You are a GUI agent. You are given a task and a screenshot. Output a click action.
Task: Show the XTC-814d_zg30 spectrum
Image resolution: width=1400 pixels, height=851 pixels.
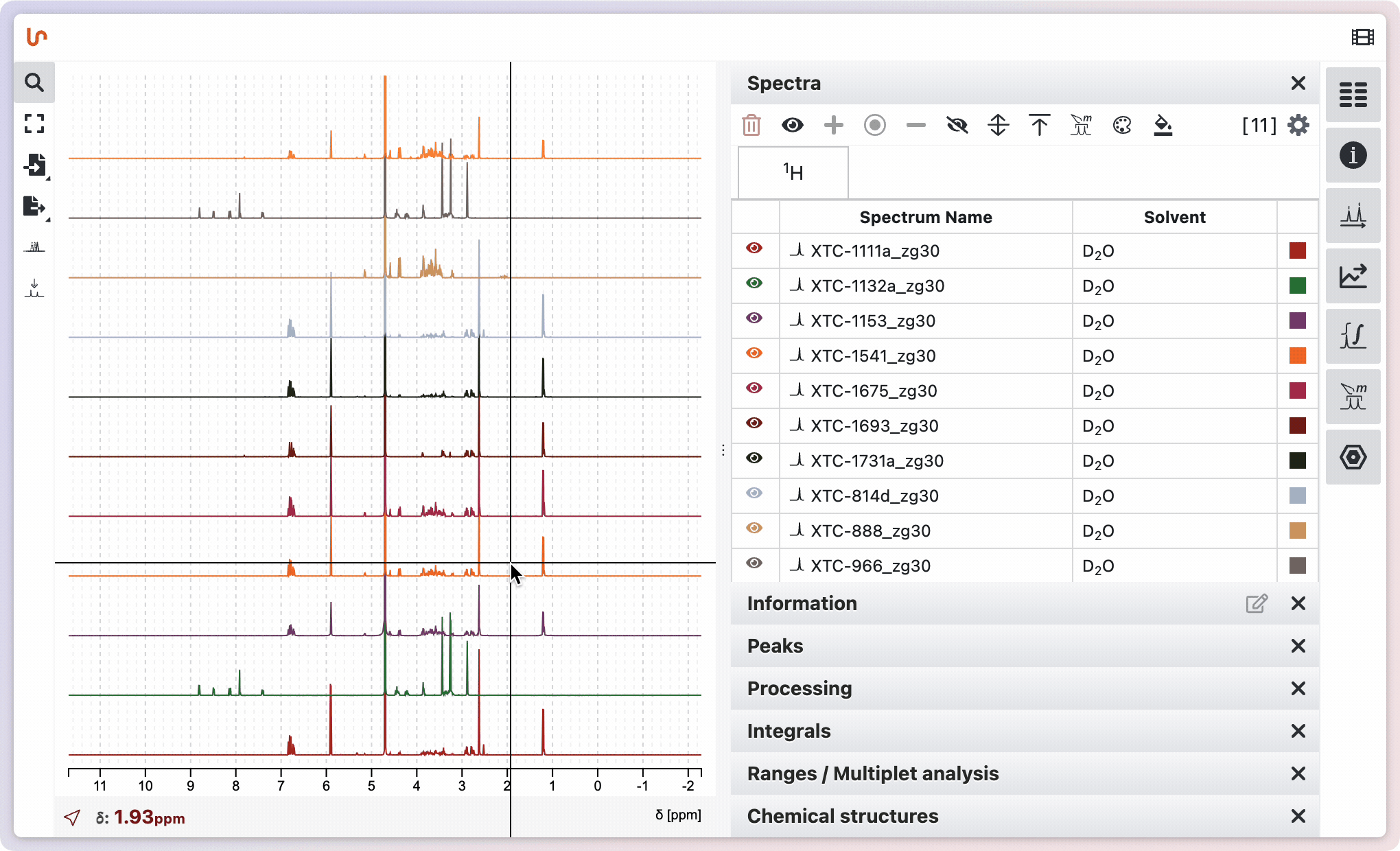(755, 496)
